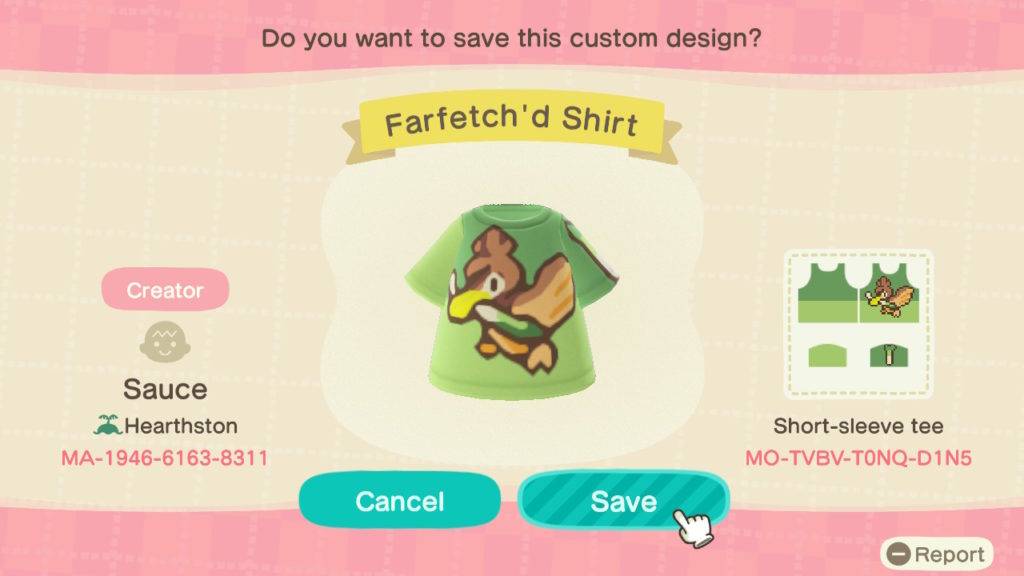This screenshot has height=576, width=1024.
Task: Click the creator face avatar icon
Action: pos(165,342)
